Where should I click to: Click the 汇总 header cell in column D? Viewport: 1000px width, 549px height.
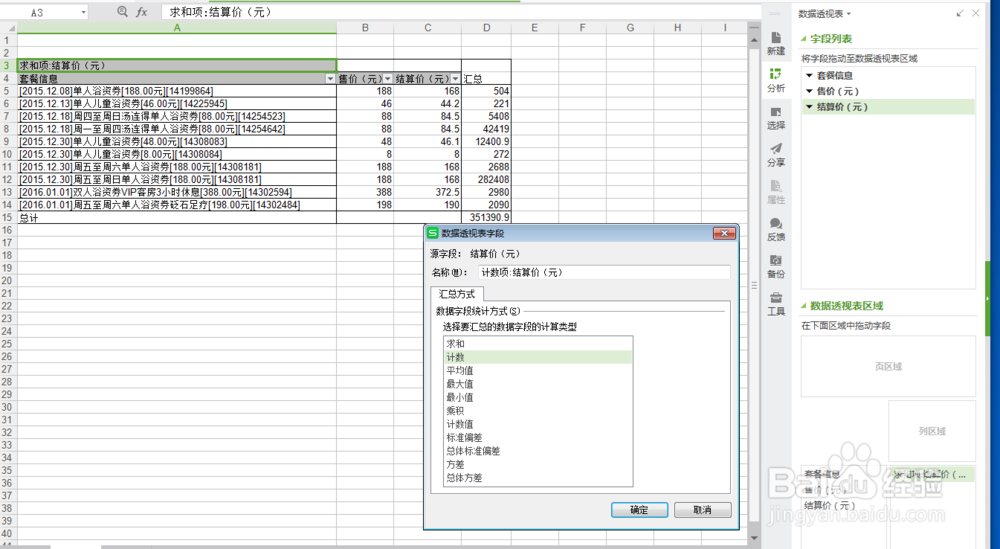(486, 79)
